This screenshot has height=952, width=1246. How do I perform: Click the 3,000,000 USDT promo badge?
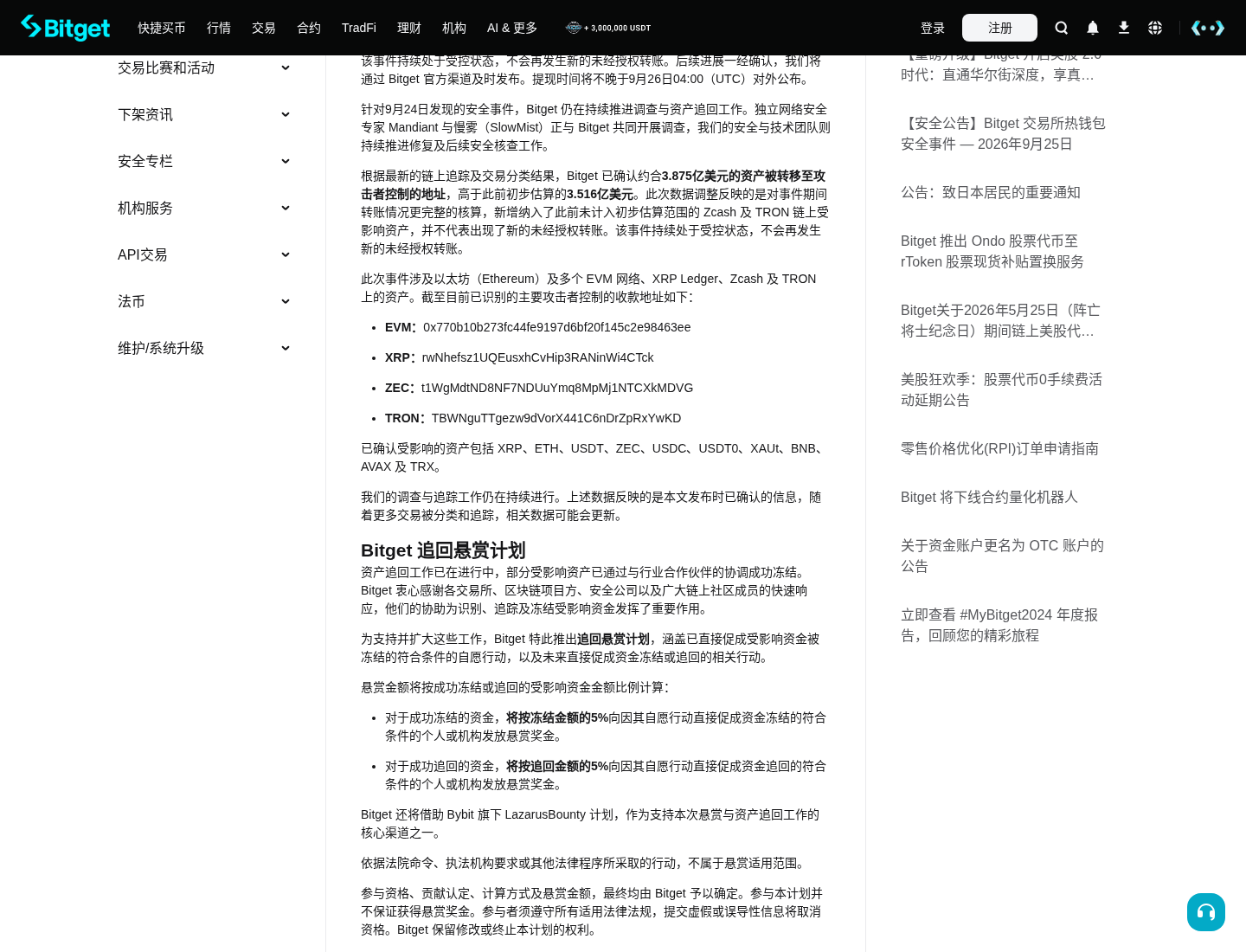[608, 28]
